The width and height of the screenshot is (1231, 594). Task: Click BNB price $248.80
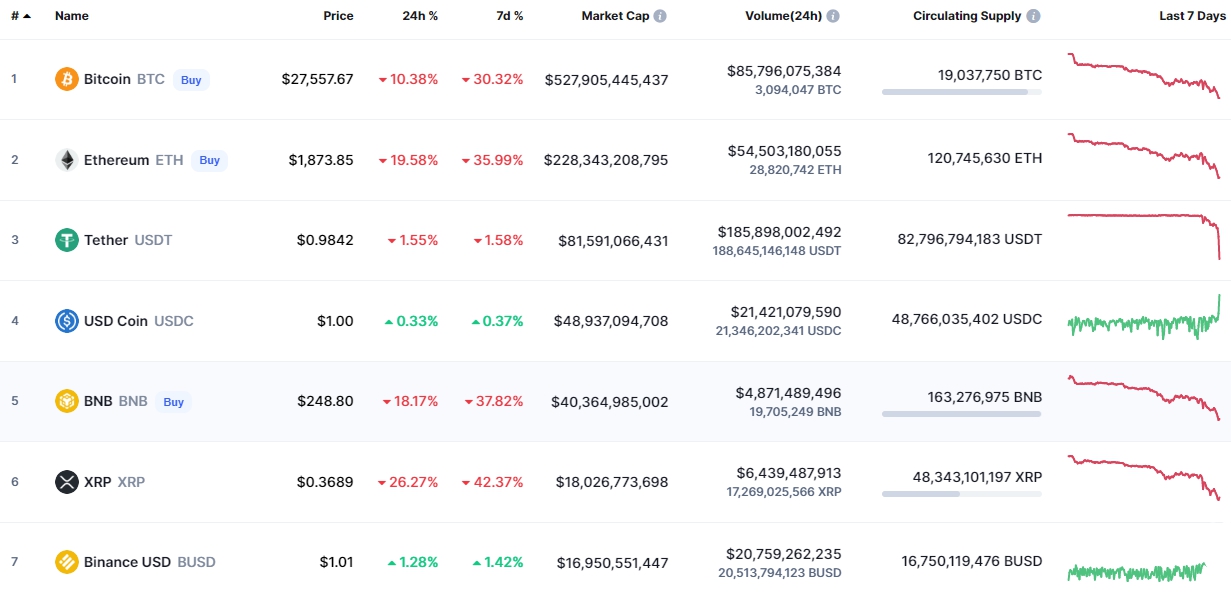[x=325, y=402]
